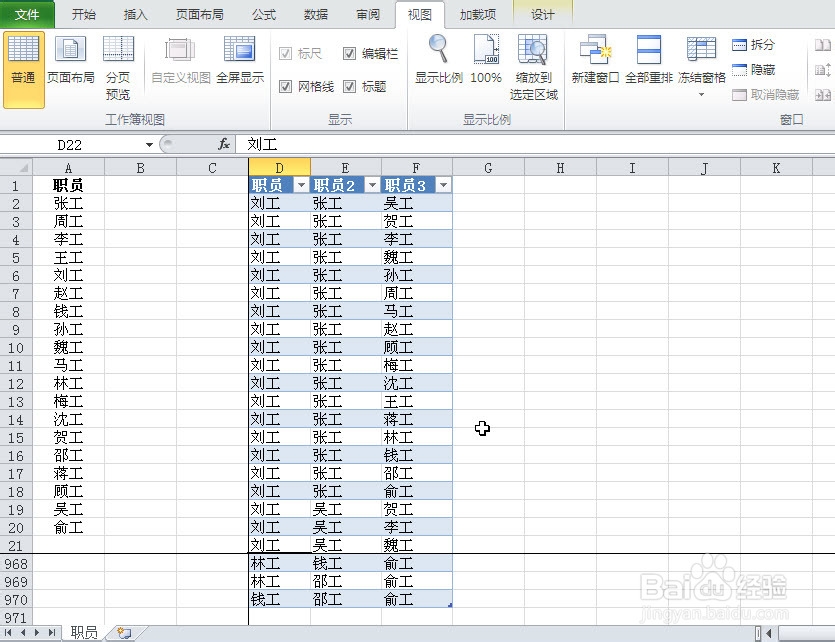Select the 职员 worksheet tab
Image resolution: width=835 pixels, height=642 pixels.
[x=84, y=632]
